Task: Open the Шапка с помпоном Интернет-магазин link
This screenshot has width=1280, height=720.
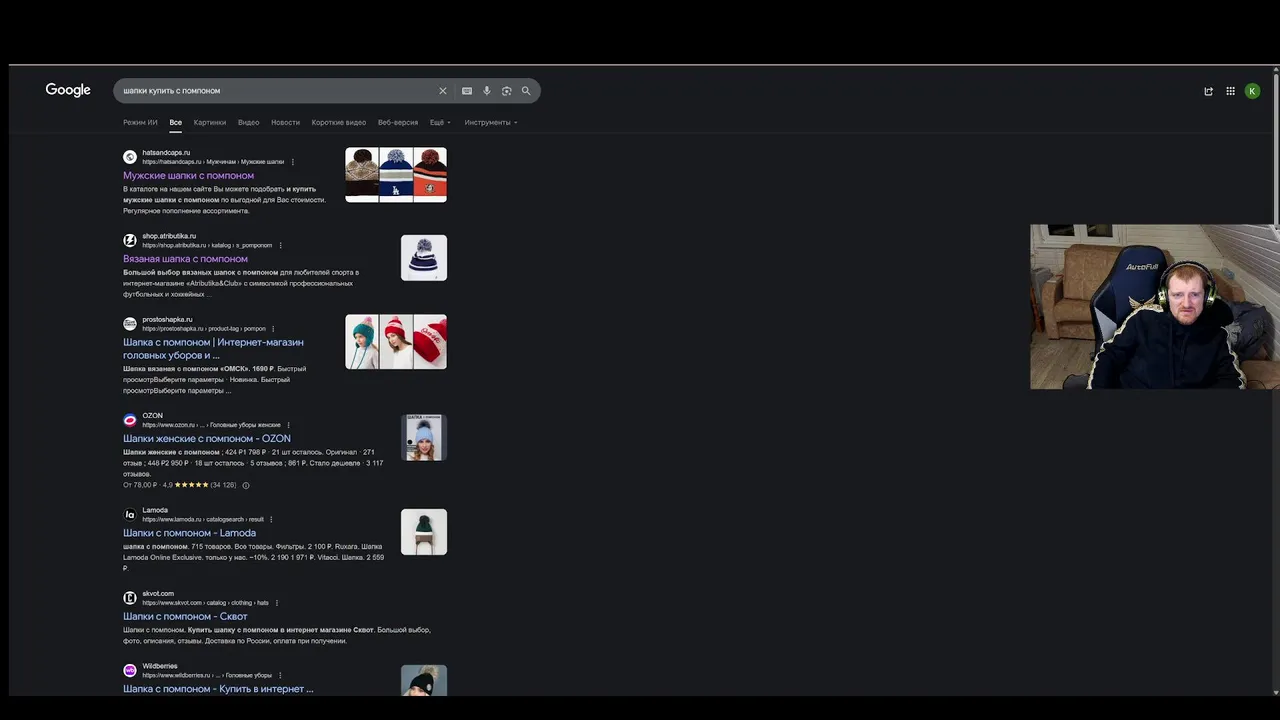Action: (x=213, y=348)
